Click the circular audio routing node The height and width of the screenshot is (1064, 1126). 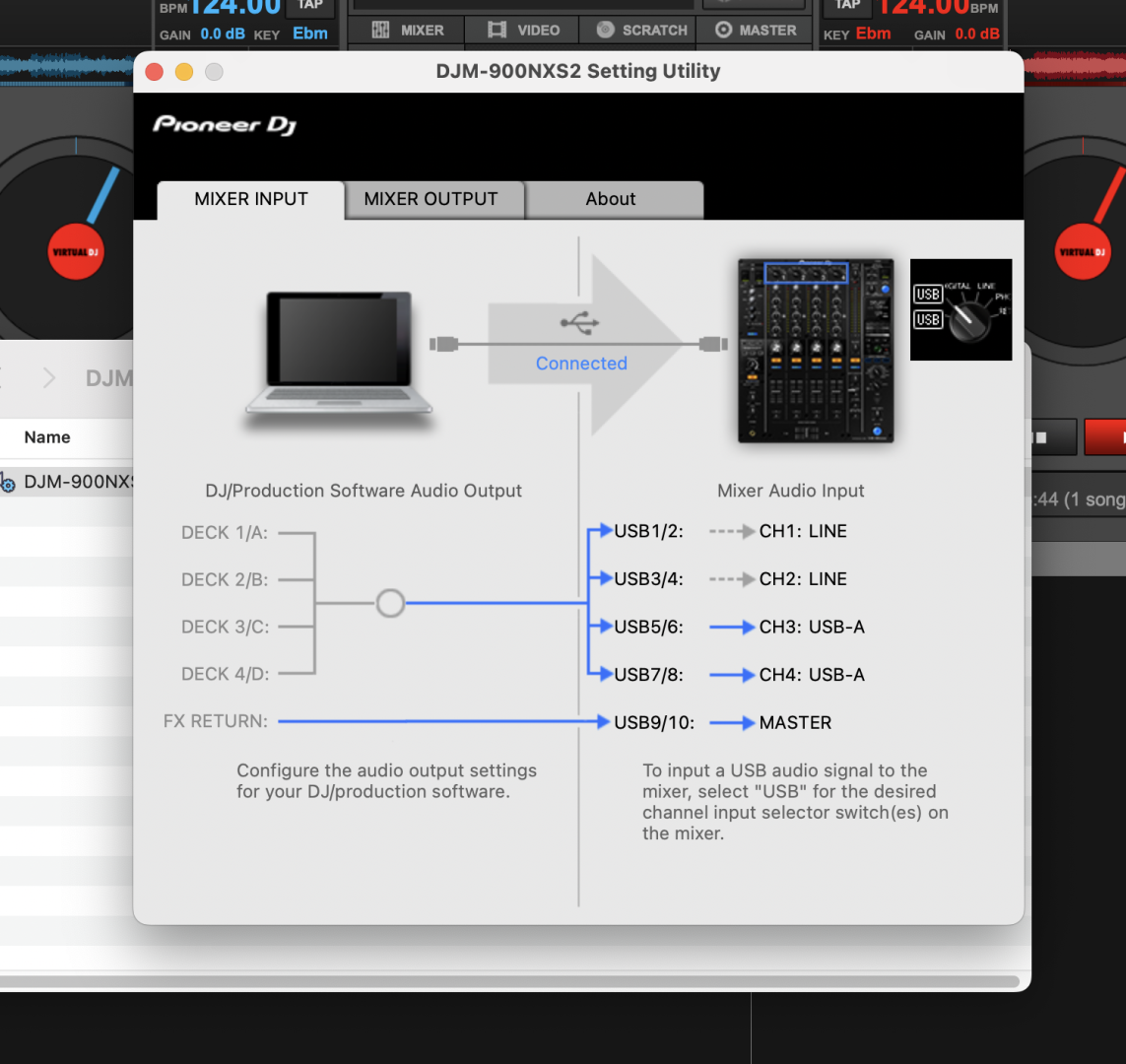390,603
